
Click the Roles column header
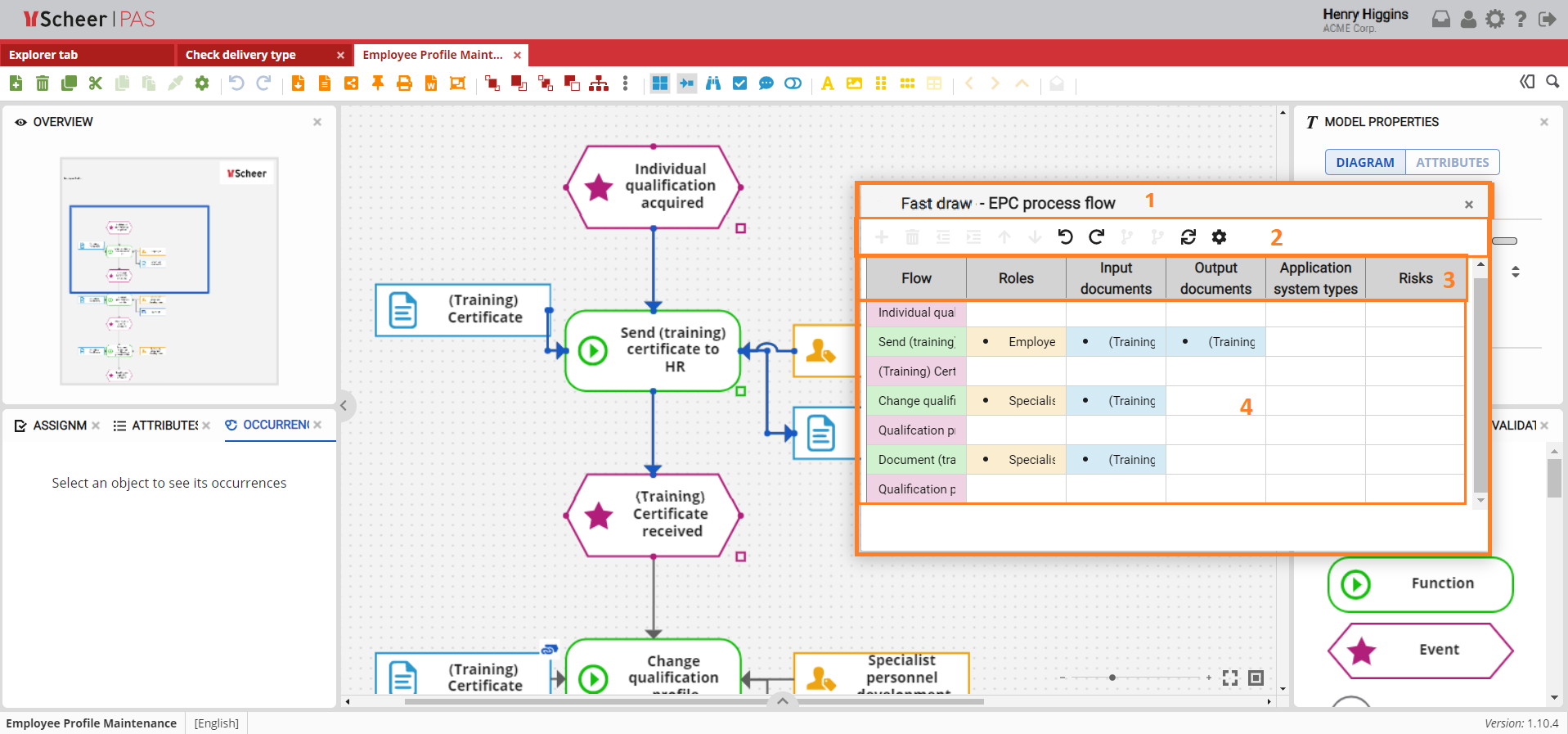[1016, 279]
